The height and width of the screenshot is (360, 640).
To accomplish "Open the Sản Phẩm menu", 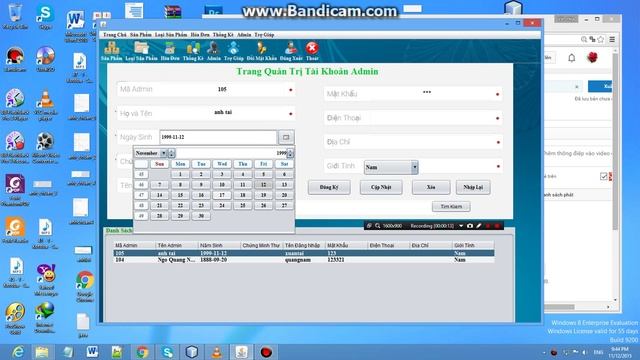I will (x=141, y=35).
